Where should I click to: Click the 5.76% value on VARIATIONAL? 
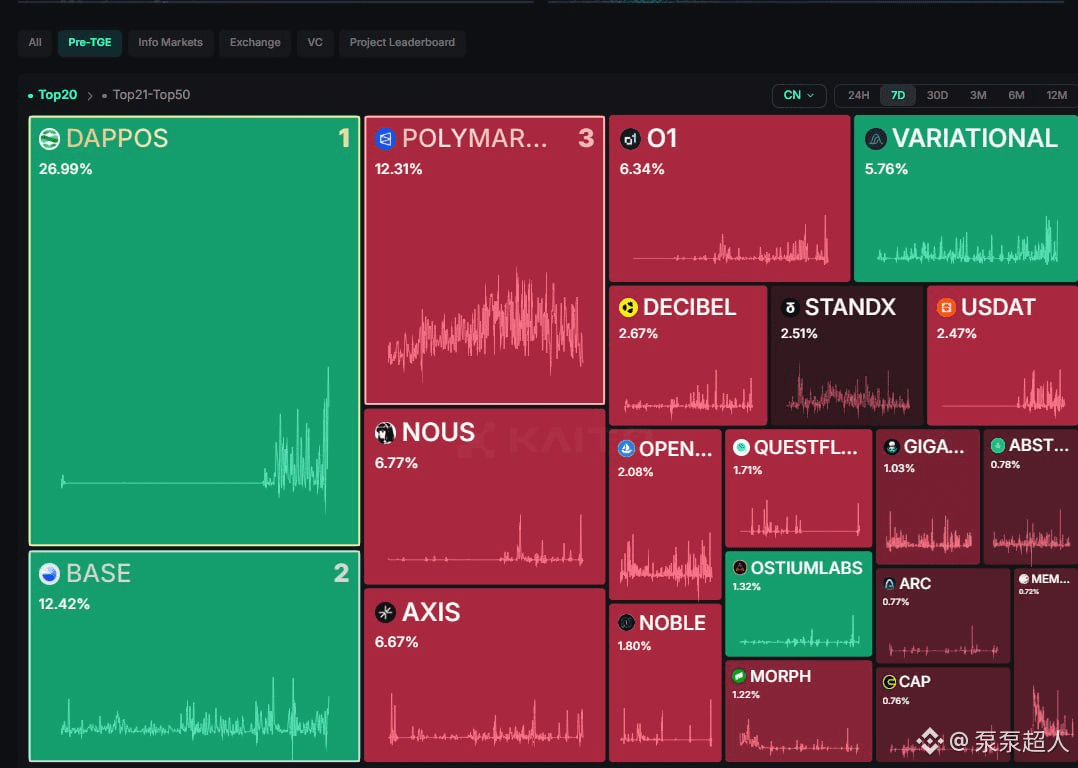(886, 169)
